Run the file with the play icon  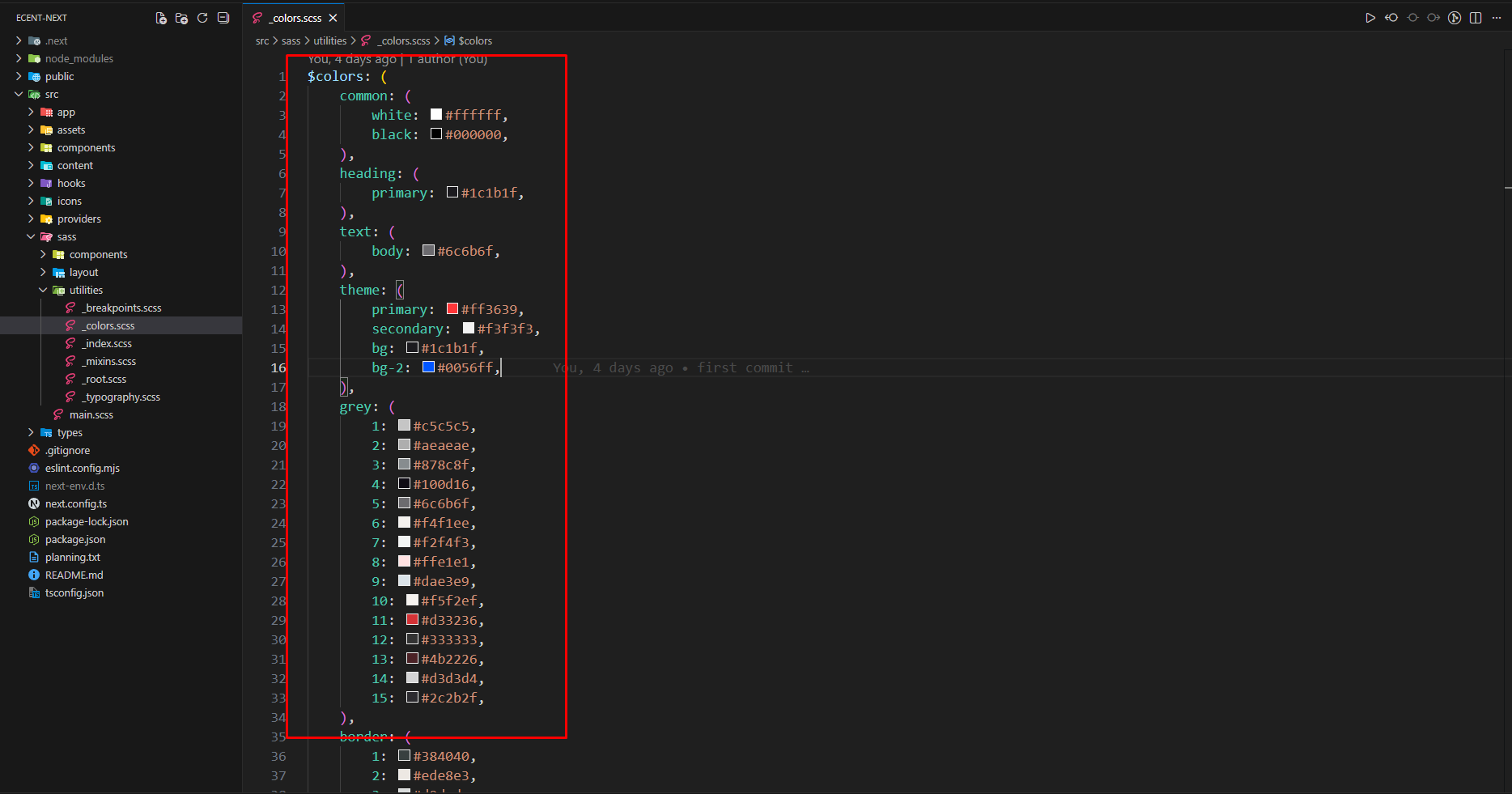click(1370, 18)
